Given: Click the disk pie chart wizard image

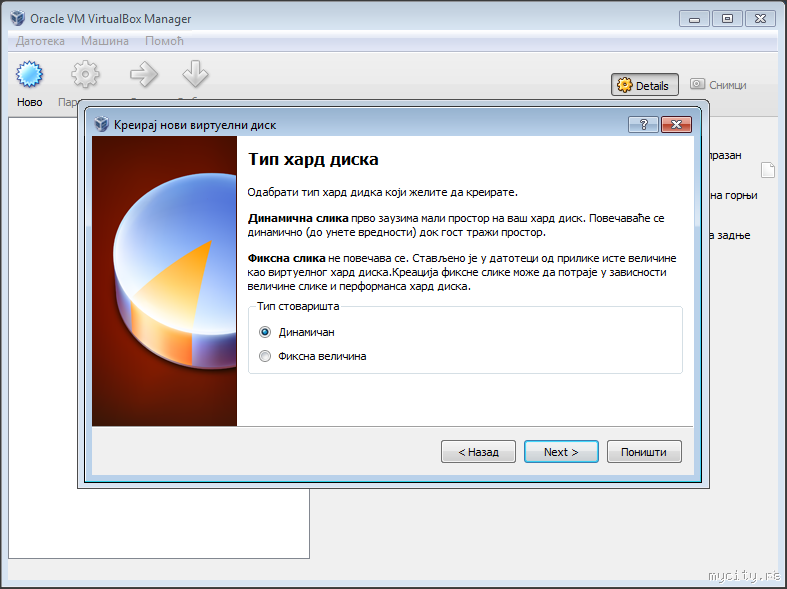Looking at the screenshot, I should (165, 281).
